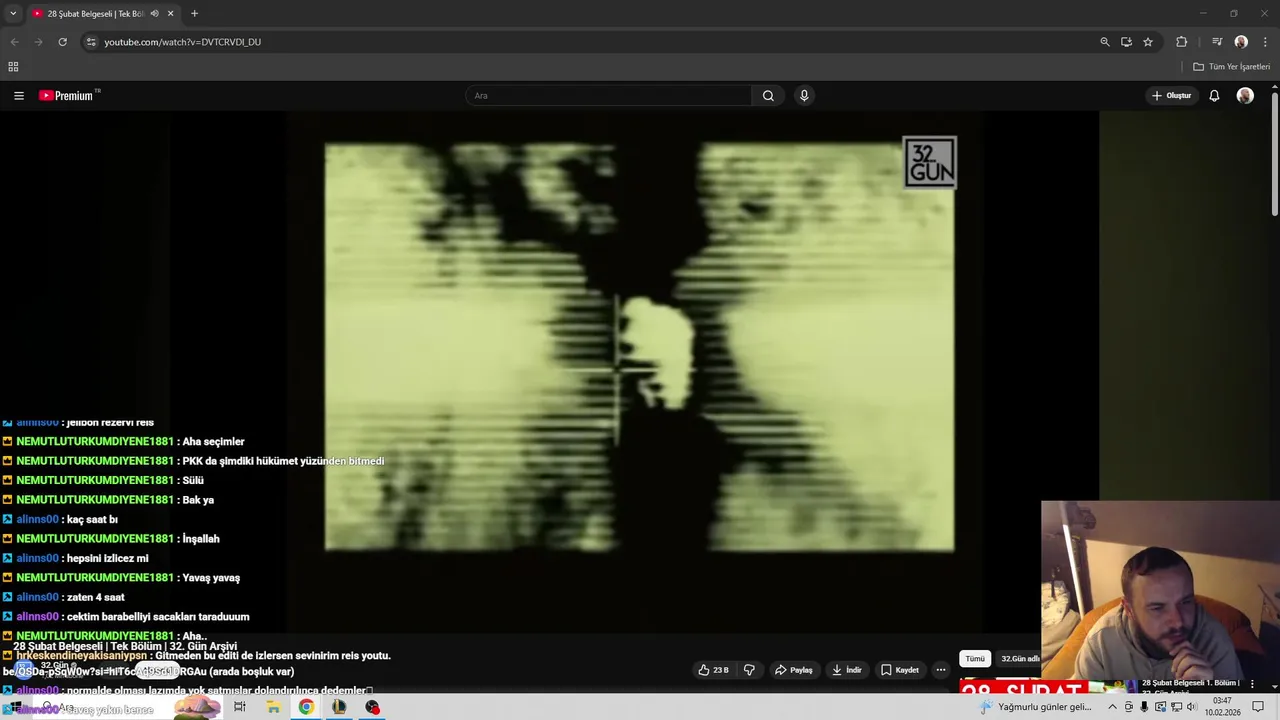Screen dimensions: 1280x720
Task: Go forward in browser history
Action: 38,42
